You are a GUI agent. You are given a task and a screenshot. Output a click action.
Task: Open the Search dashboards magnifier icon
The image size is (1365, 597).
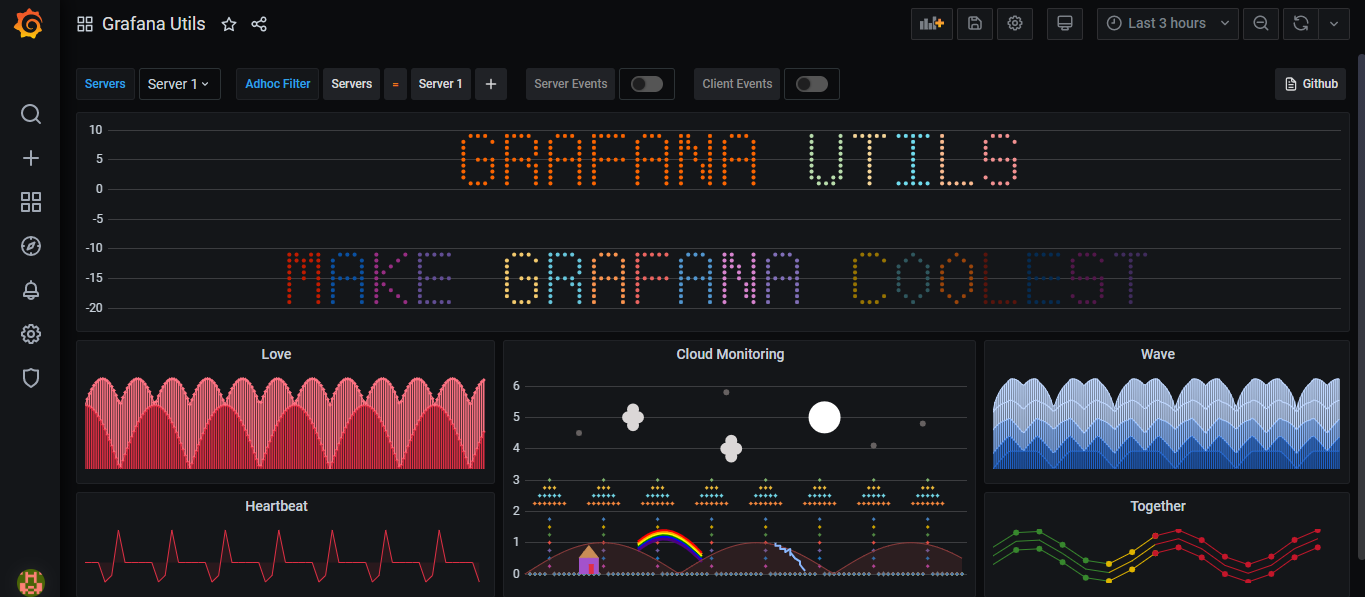[x=31, y=114]
